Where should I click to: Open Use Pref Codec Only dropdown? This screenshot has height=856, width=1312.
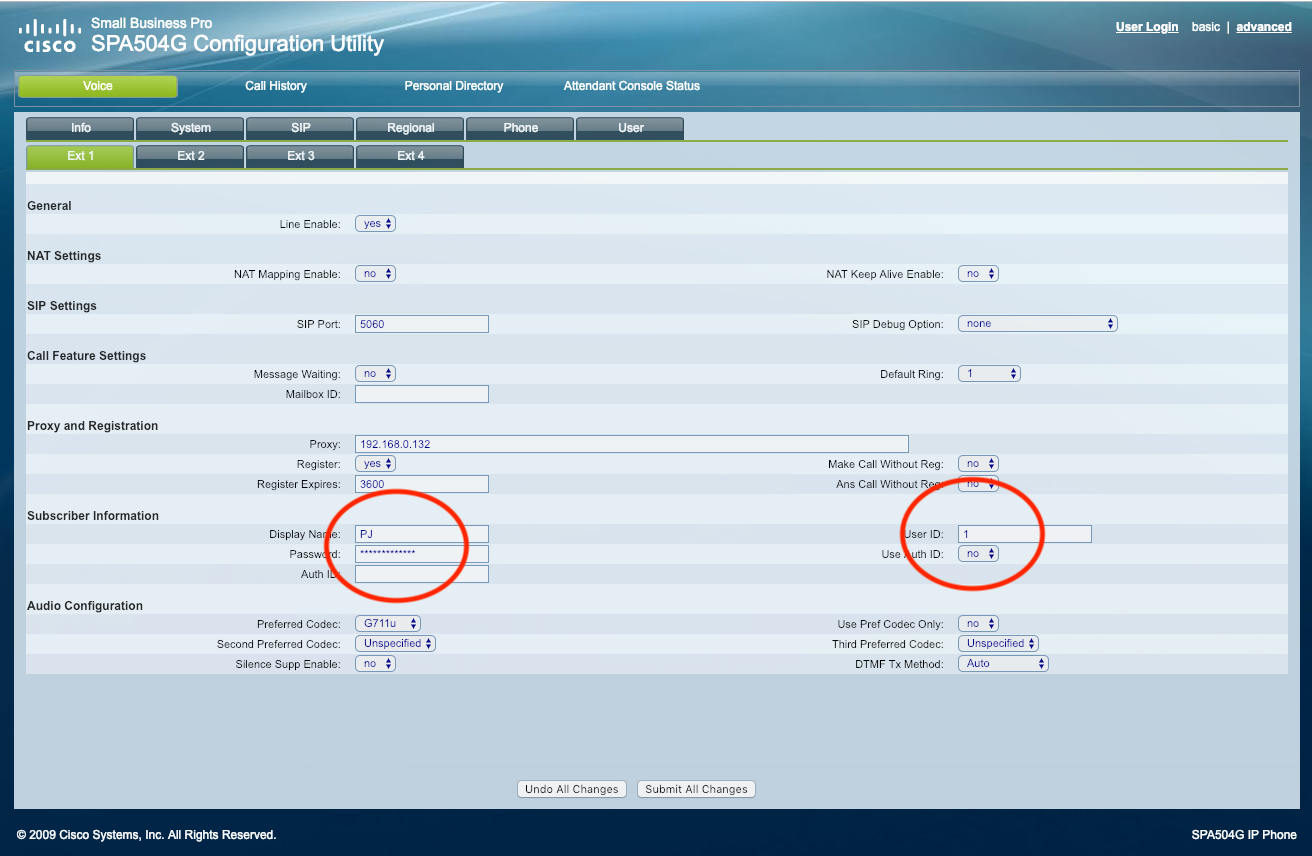click(979, 624)
